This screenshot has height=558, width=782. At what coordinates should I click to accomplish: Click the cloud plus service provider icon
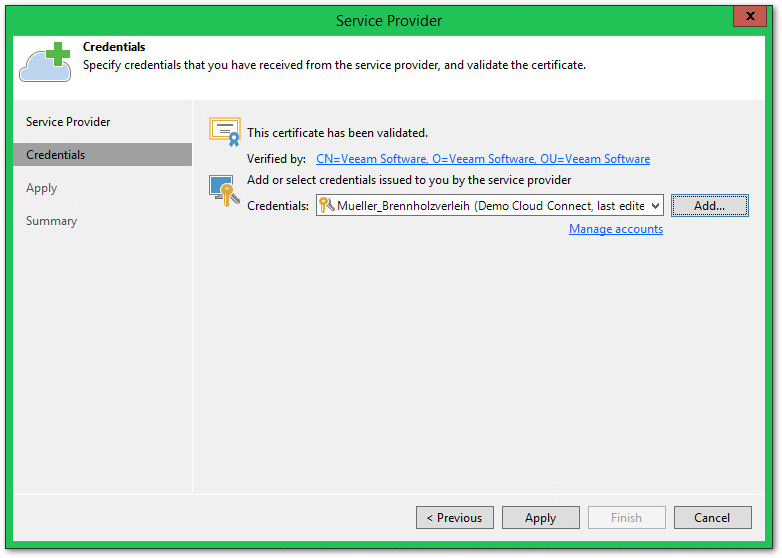coord(44,62)
